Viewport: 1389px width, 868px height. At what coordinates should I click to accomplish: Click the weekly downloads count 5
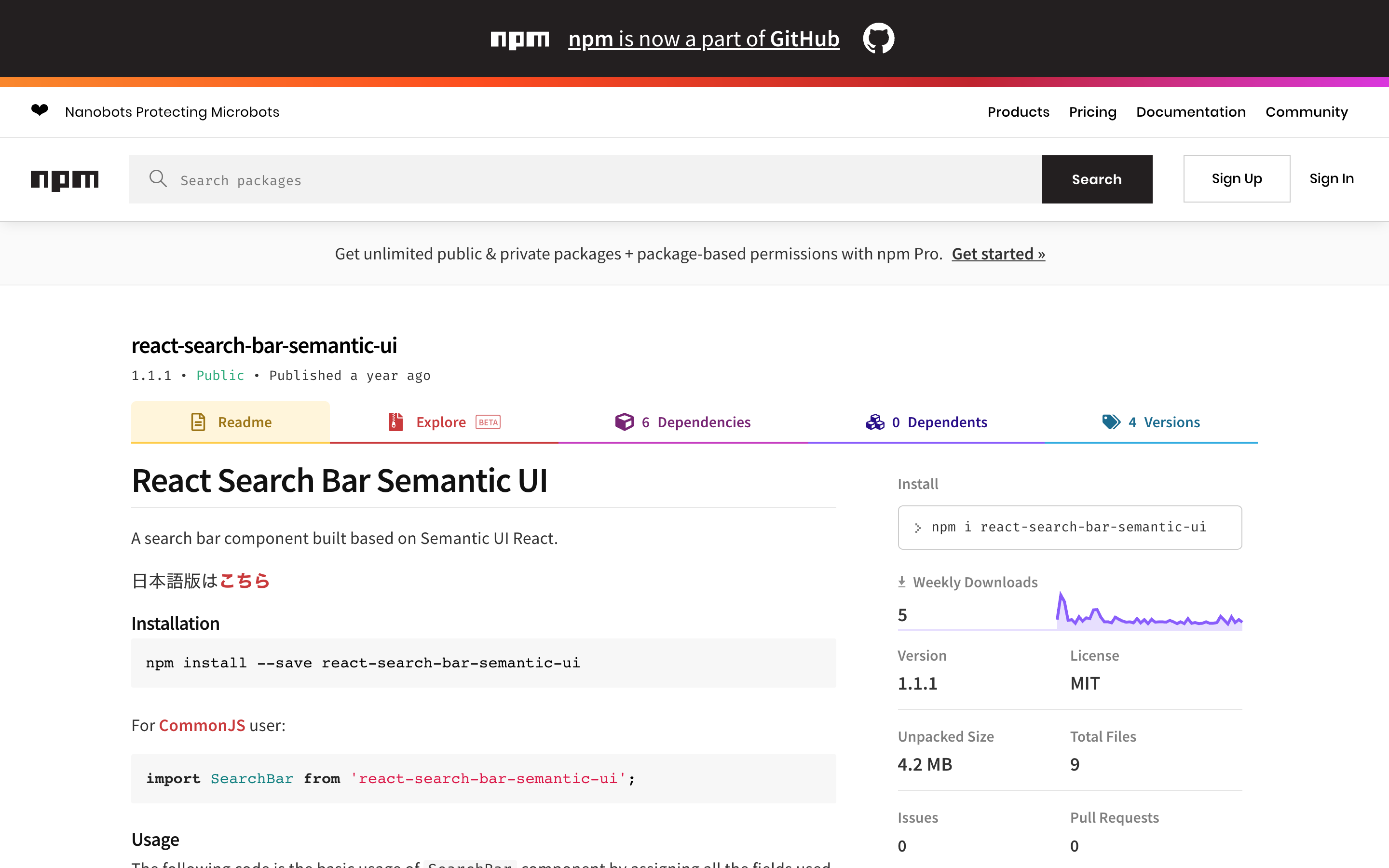(902, 615)
